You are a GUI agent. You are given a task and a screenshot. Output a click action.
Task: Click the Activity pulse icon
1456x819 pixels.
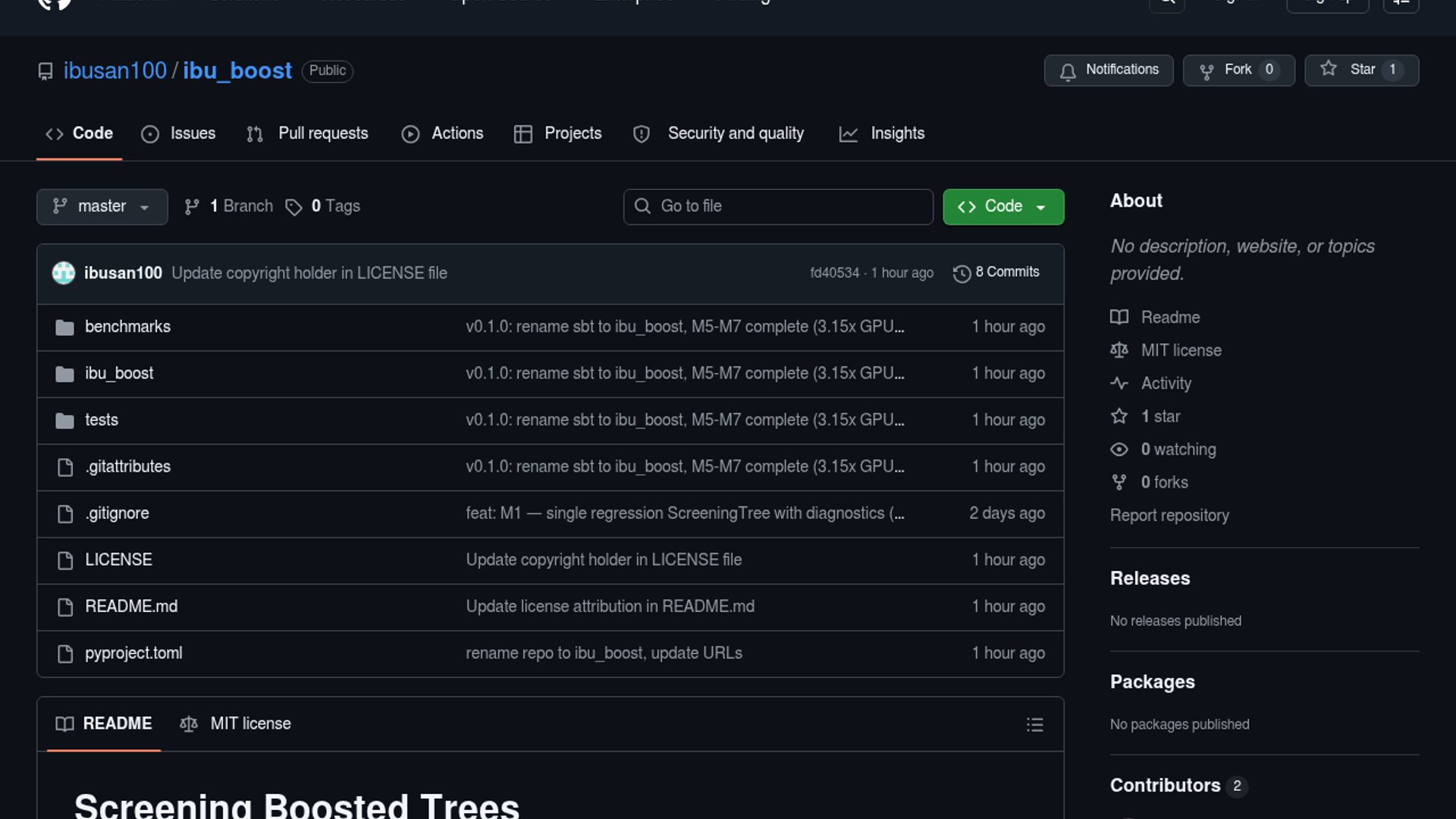tap(1119, 383)
